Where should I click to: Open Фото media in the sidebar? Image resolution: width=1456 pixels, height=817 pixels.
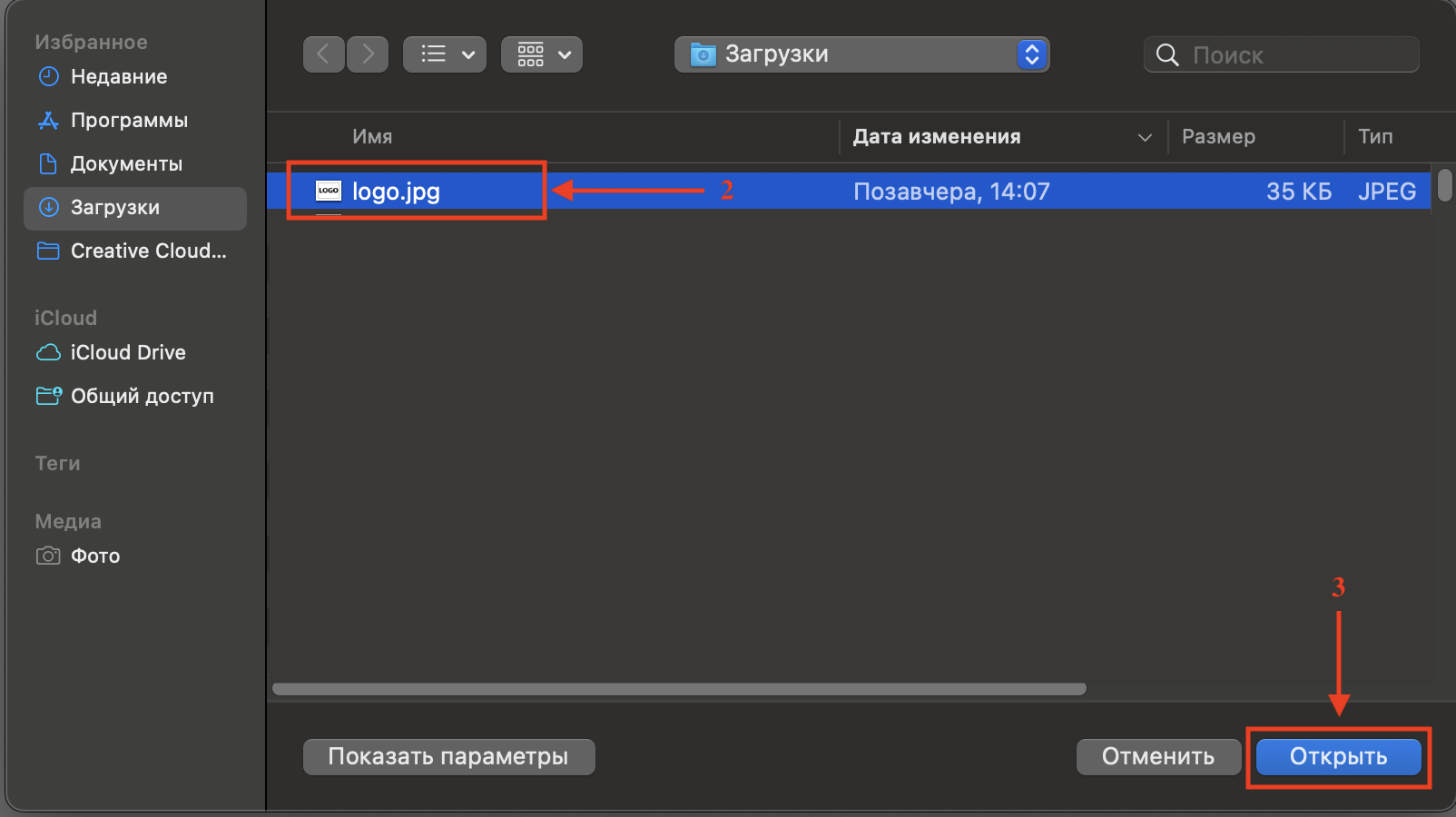(x=134, y=556)
